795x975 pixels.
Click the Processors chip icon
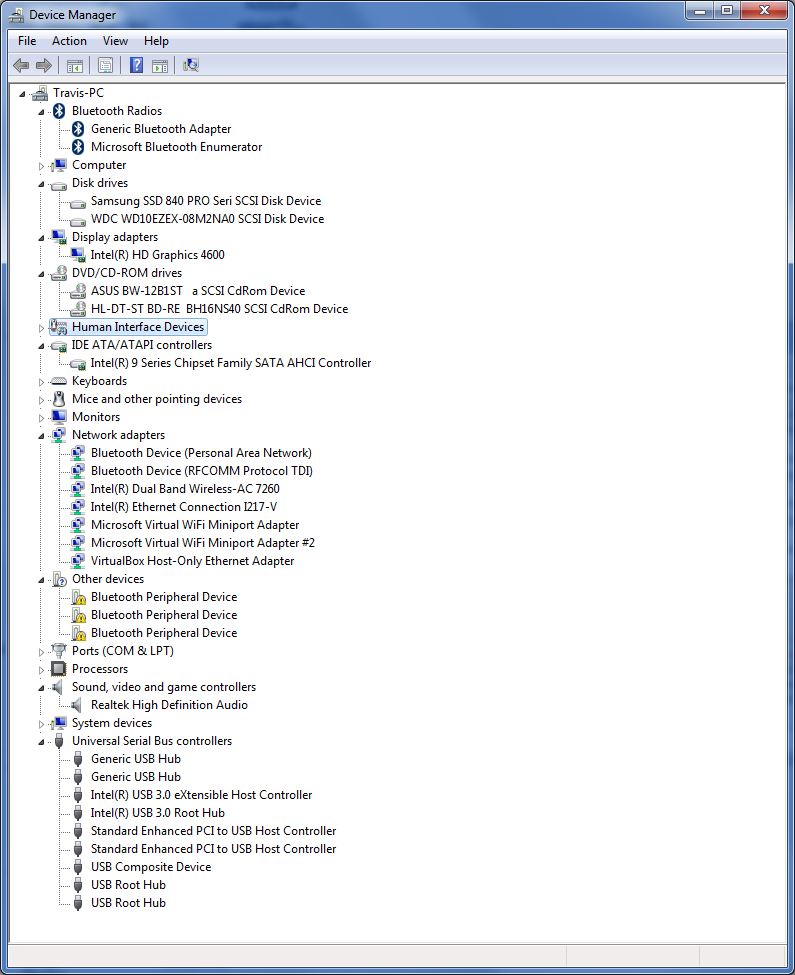[x=59, y=668]
